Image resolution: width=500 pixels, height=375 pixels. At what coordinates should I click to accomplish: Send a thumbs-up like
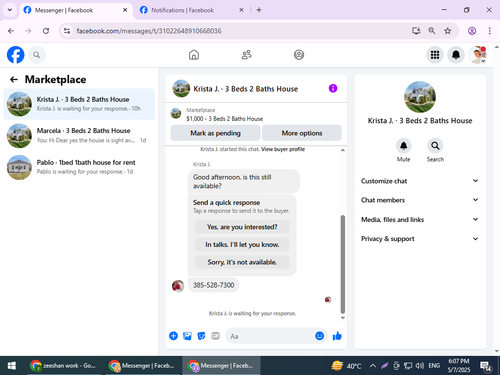click(337, 336)
